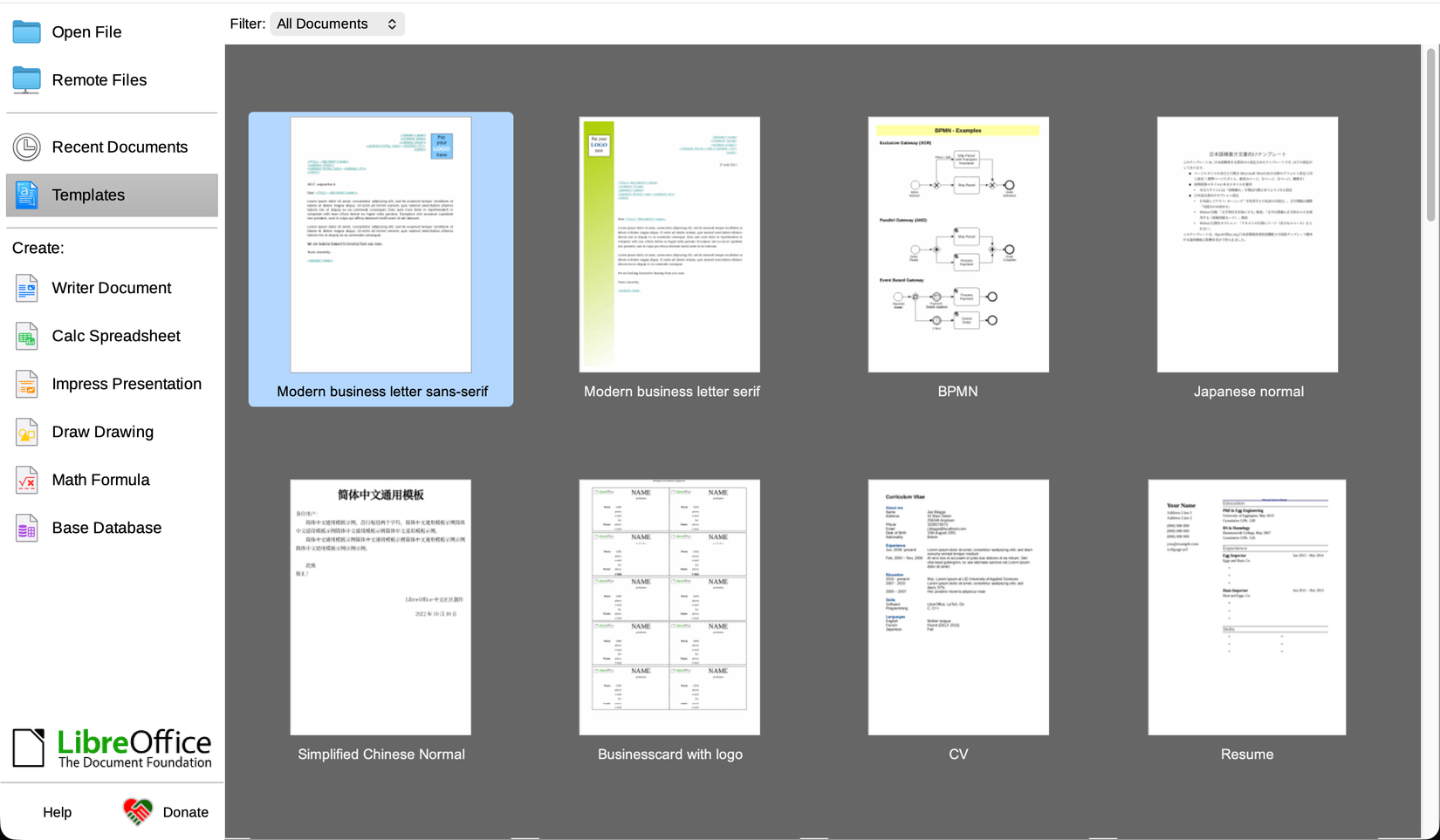The height and width of the screenshot is (840, 1440).
Task: Open the All Documents filter dropdown
Action: pyautogui.click(x=337, y=24)
